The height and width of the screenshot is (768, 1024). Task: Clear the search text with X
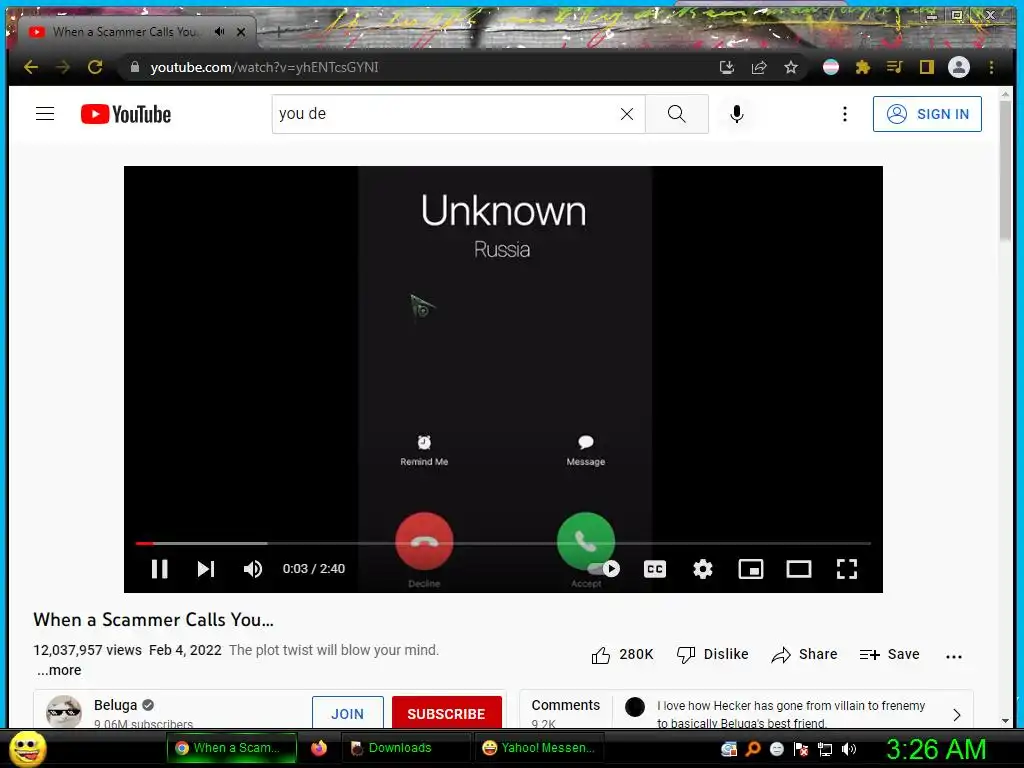click(627, 114)
